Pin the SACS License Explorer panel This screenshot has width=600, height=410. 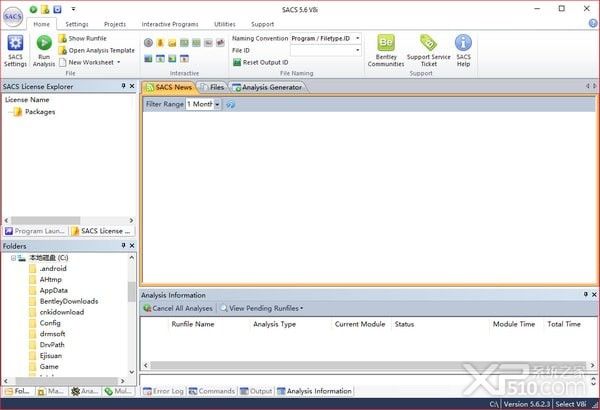tap(123, 86)
